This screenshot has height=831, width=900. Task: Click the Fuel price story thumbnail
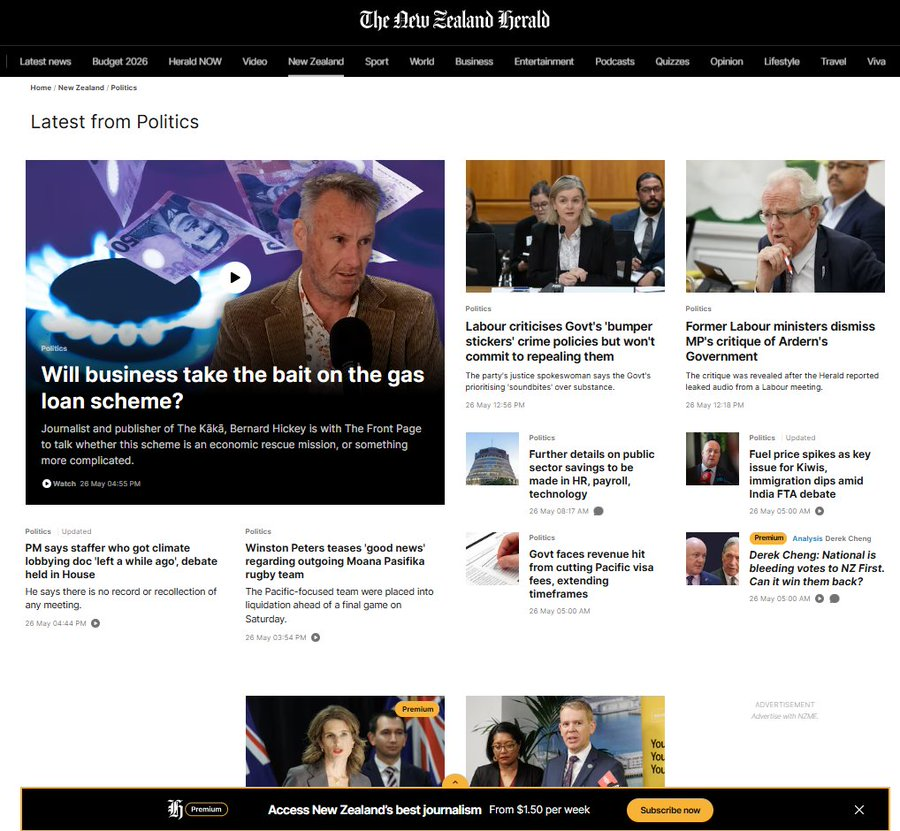point(712,459)
